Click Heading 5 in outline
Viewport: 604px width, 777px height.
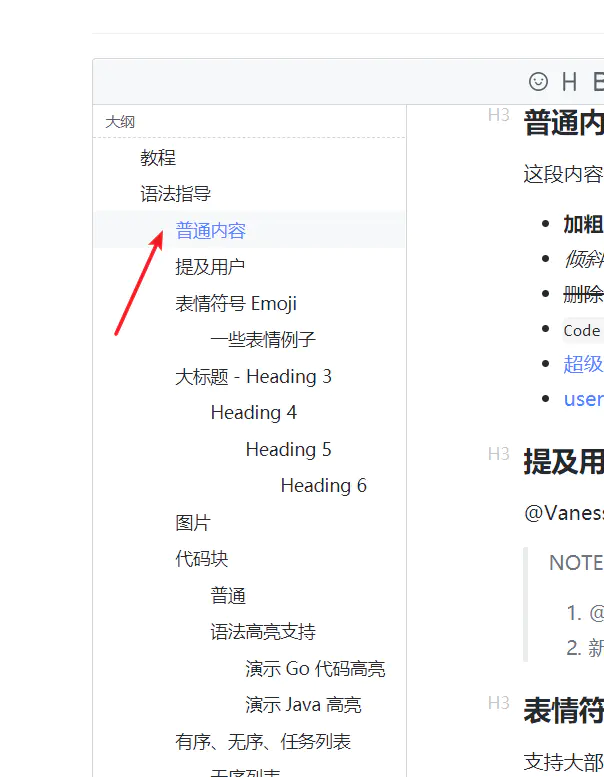coord(288,449)
